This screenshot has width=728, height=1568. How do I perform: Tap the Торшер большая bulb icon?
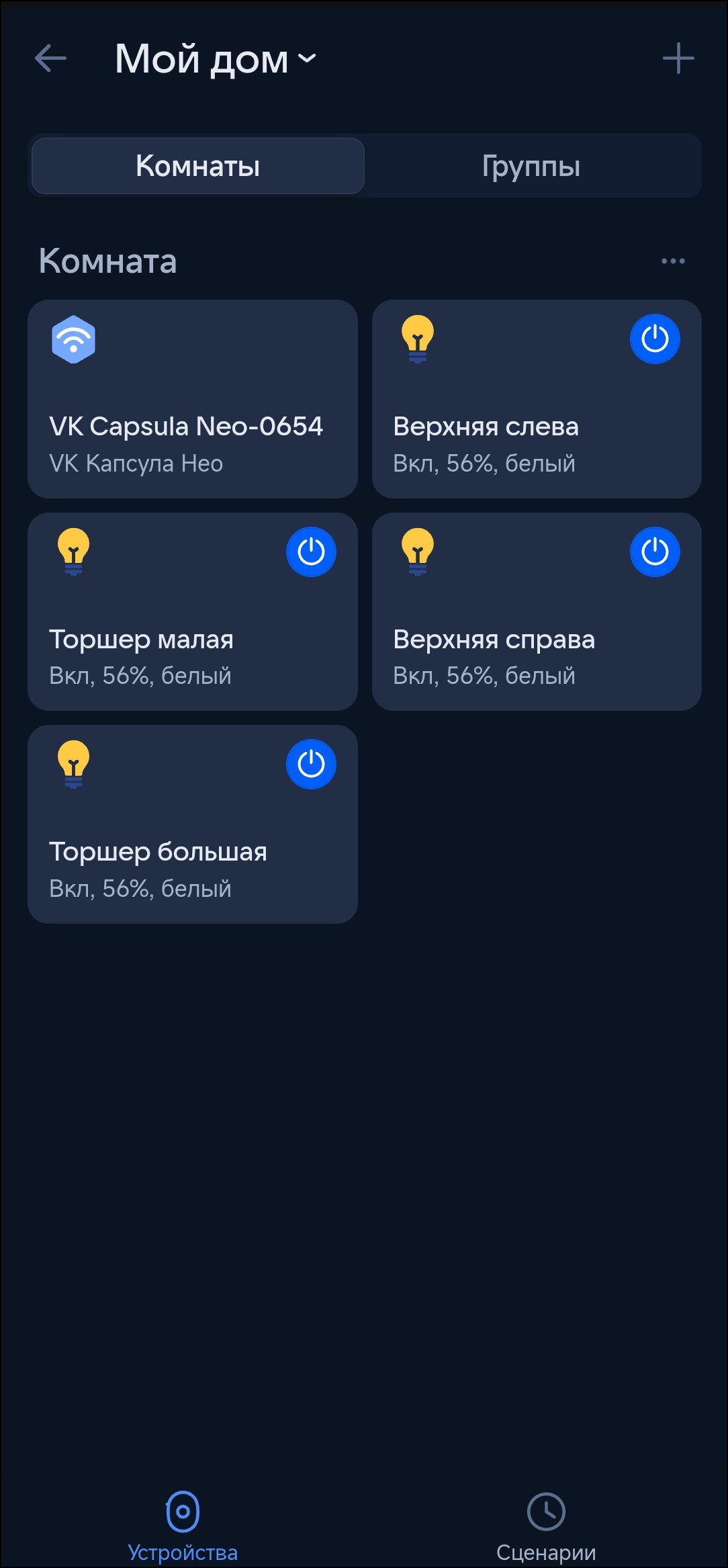tap(73, 764)
